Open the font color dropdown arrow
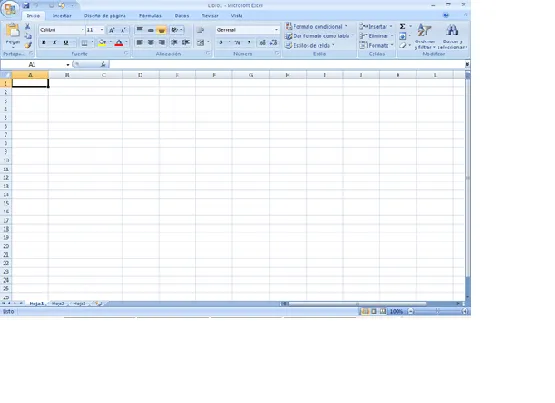 point(126,43)
